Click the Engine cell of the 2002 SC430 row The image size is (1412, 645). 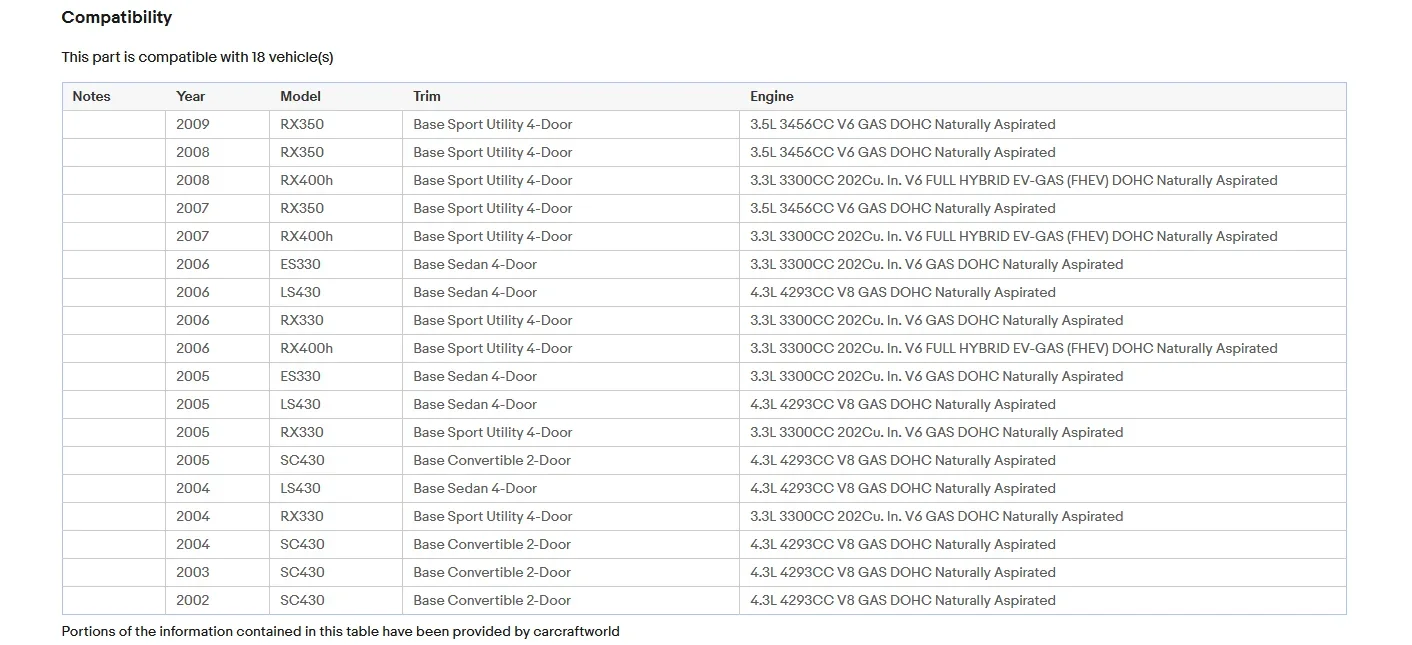[1043, 601]
